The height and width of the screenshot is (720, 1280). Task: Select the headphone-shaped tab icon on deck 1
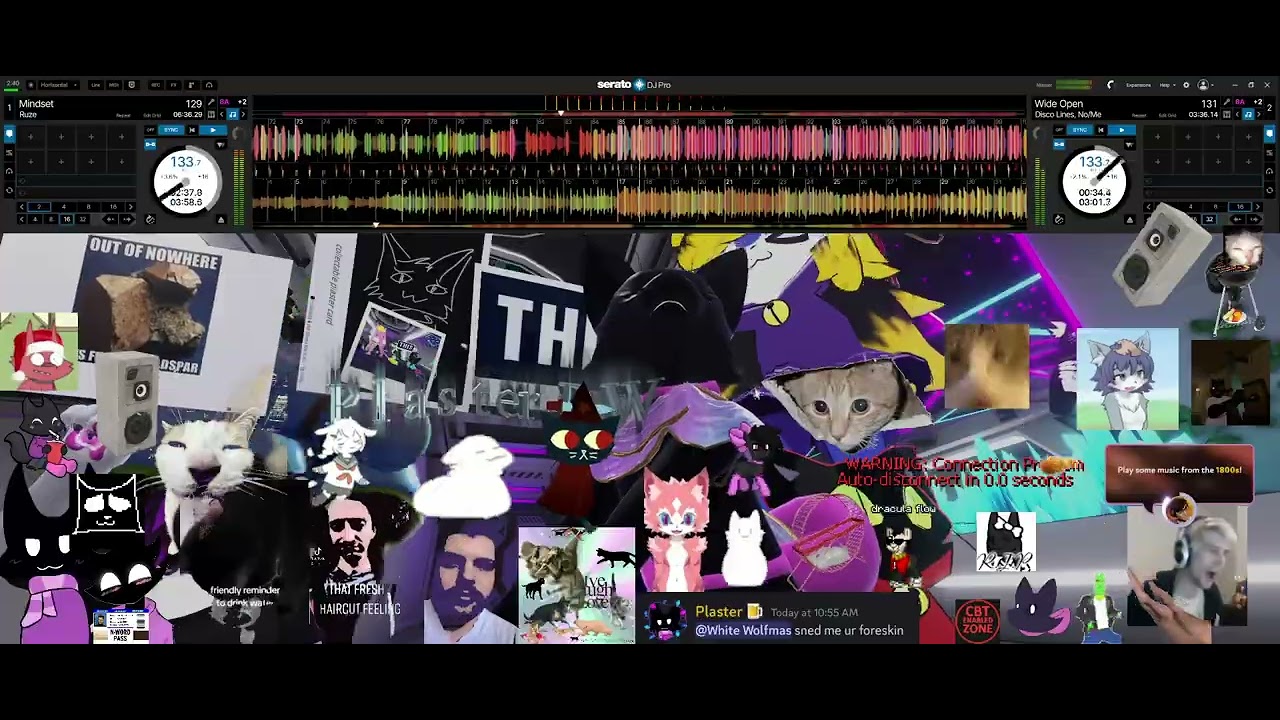(9, 170)
